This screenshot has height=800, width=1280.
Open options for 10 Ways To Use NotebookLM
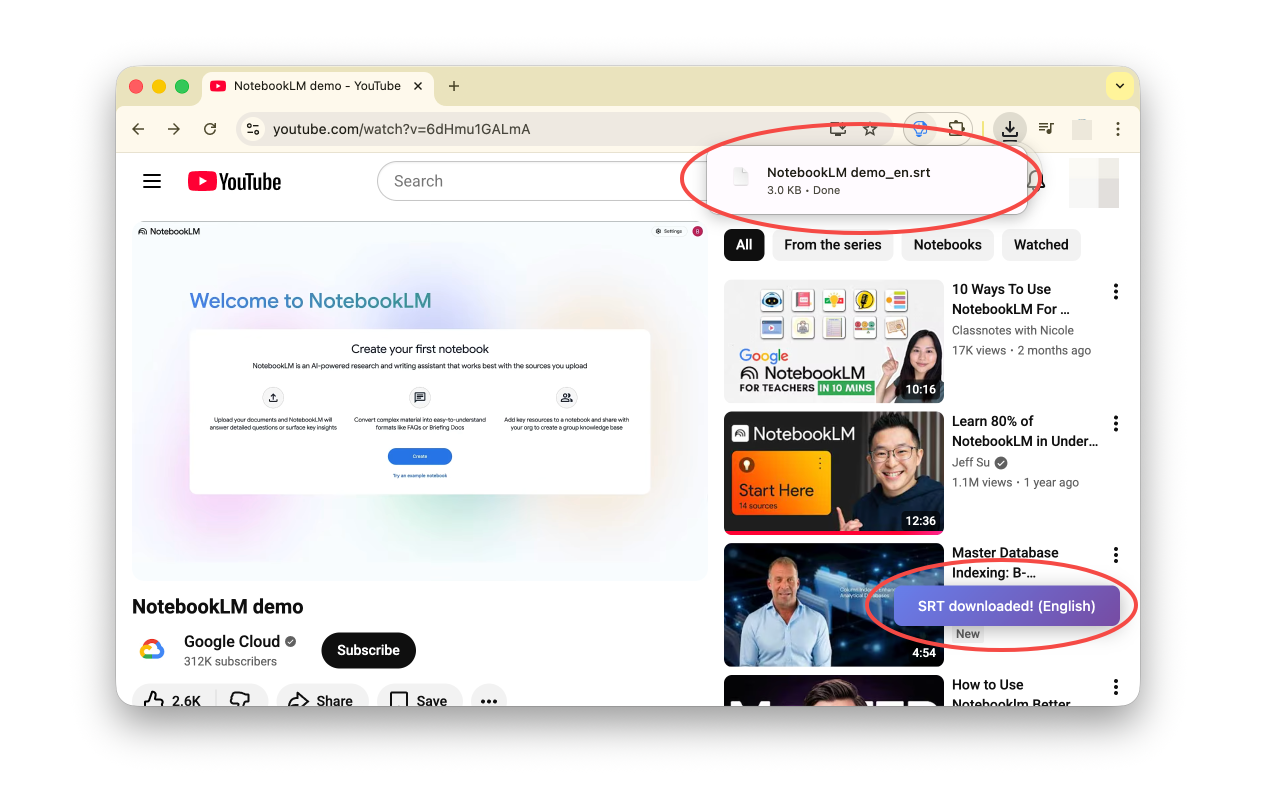1115,291
